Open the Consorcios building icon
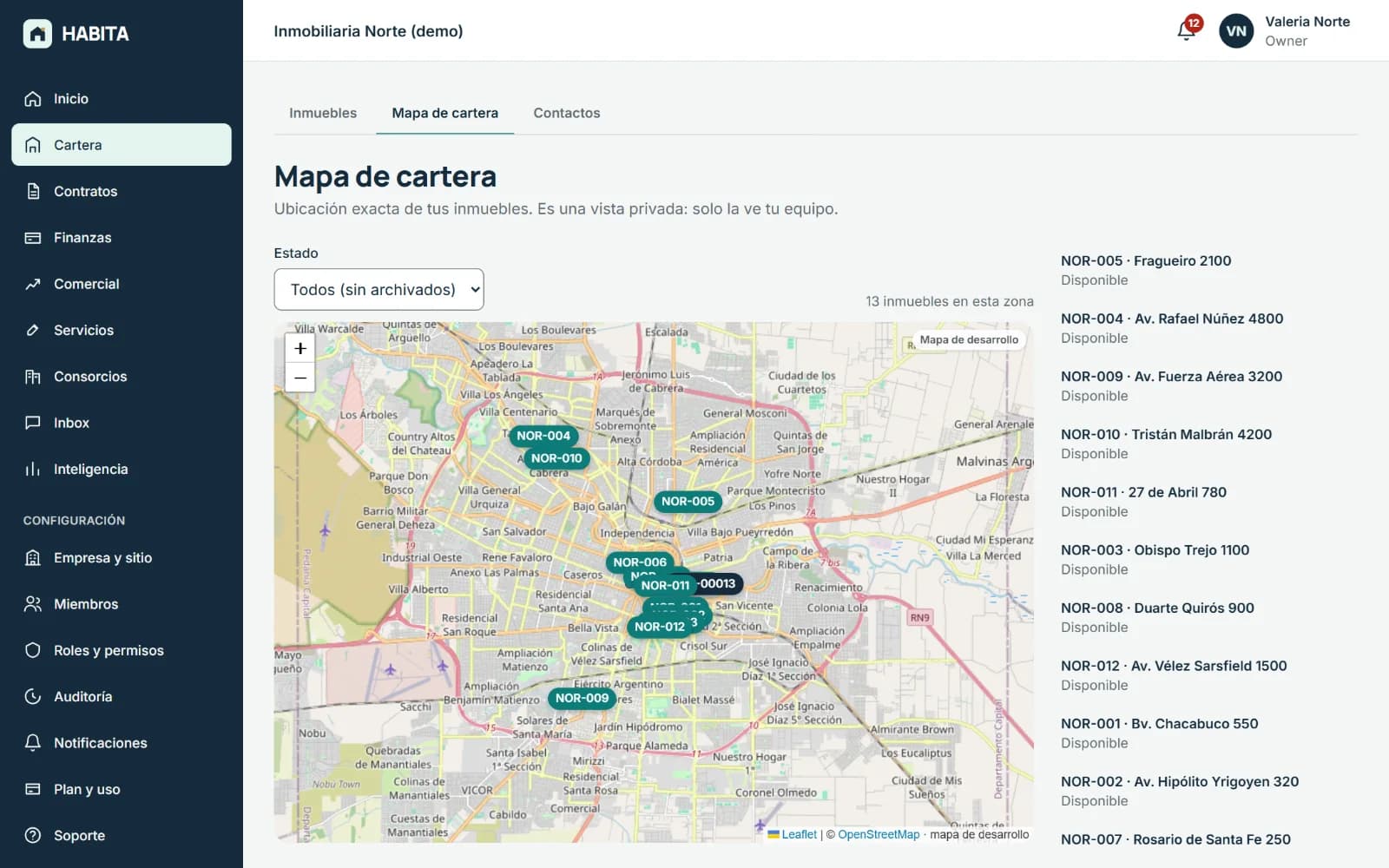The width and height of the screenshot is (1389, 868). coord(33,377)
